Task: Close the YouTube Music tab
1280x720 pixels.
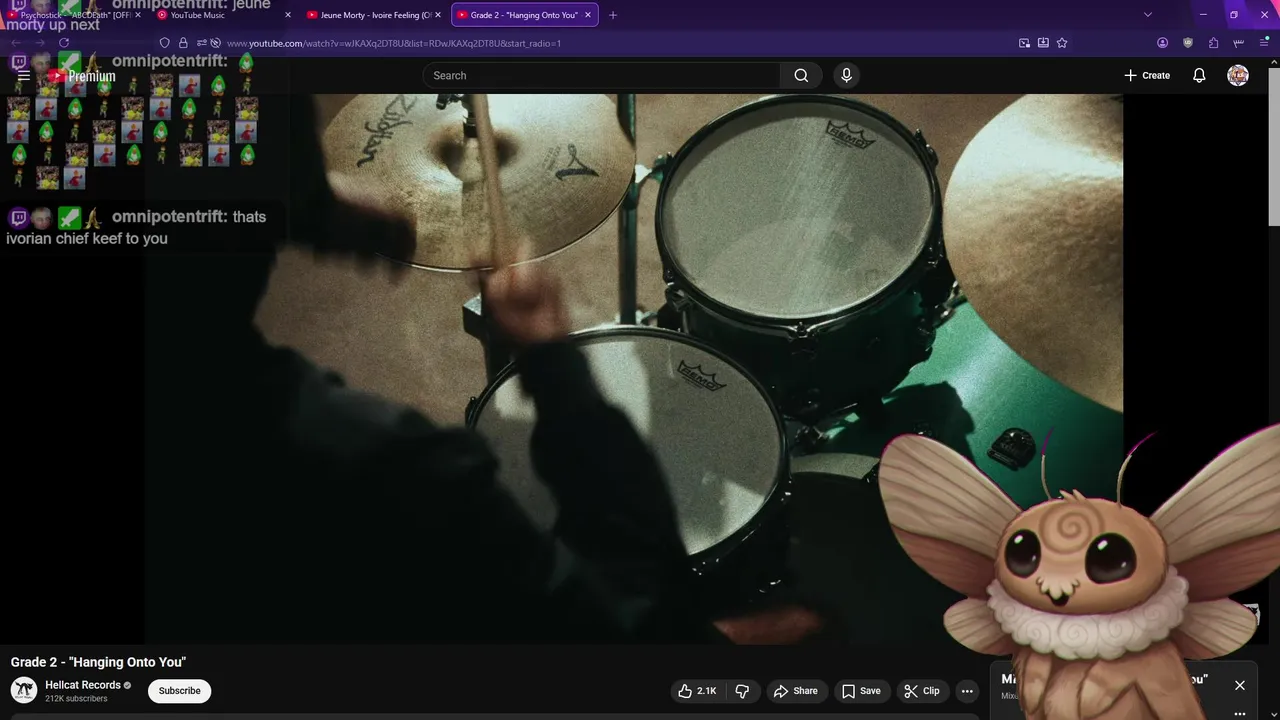Action: pos(288,15)
